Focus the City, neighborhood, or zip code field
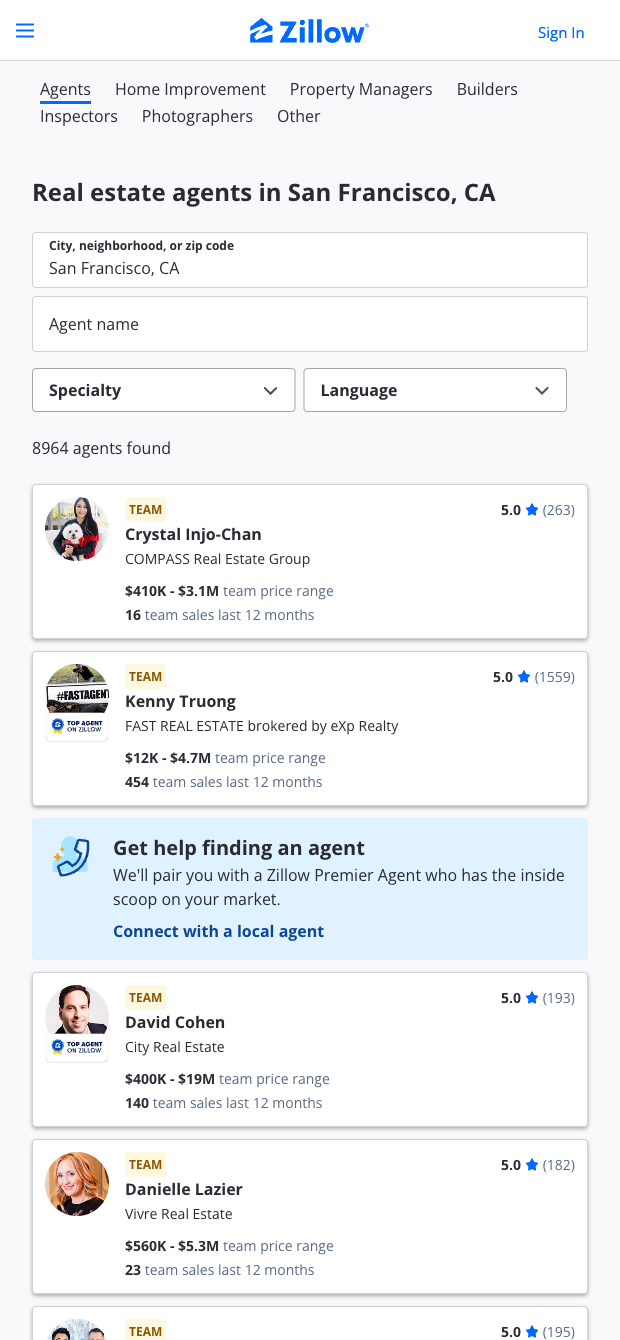This screenshot has width=620, height=1340. pyautogui.click(x=310, y=268)
